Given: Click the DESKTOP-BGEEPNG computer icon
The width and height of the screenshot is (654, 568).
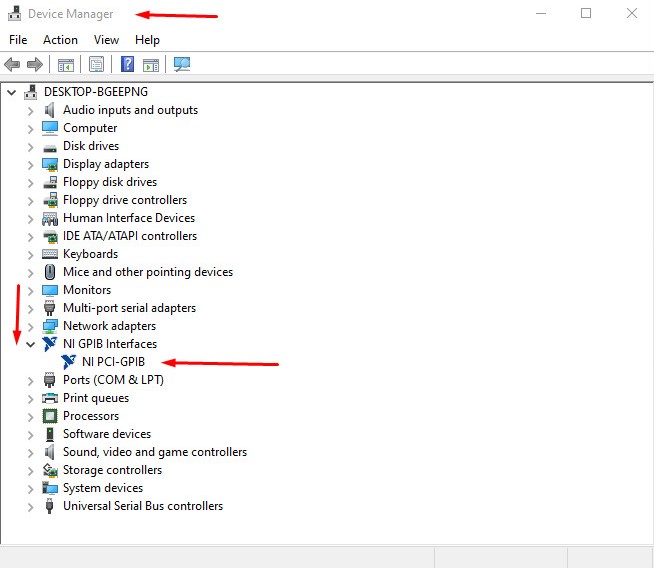Looking at the screenshot, I should point(30,92).
